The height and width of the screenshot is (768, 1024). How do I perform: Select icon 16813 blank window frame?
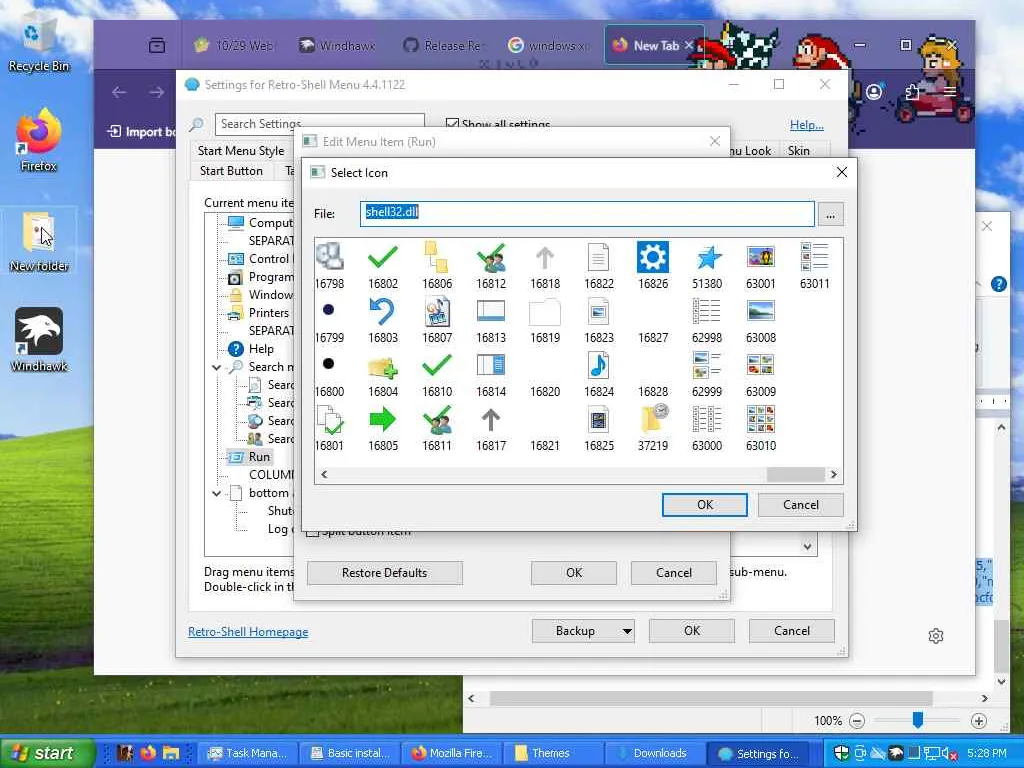point(491,311)
